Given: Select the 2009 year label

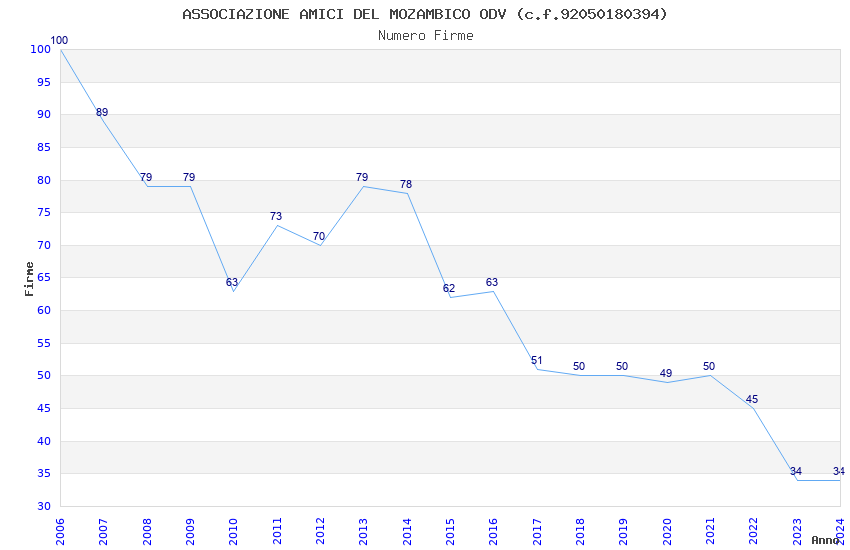Looking at the screenshot, I should 190,532.
